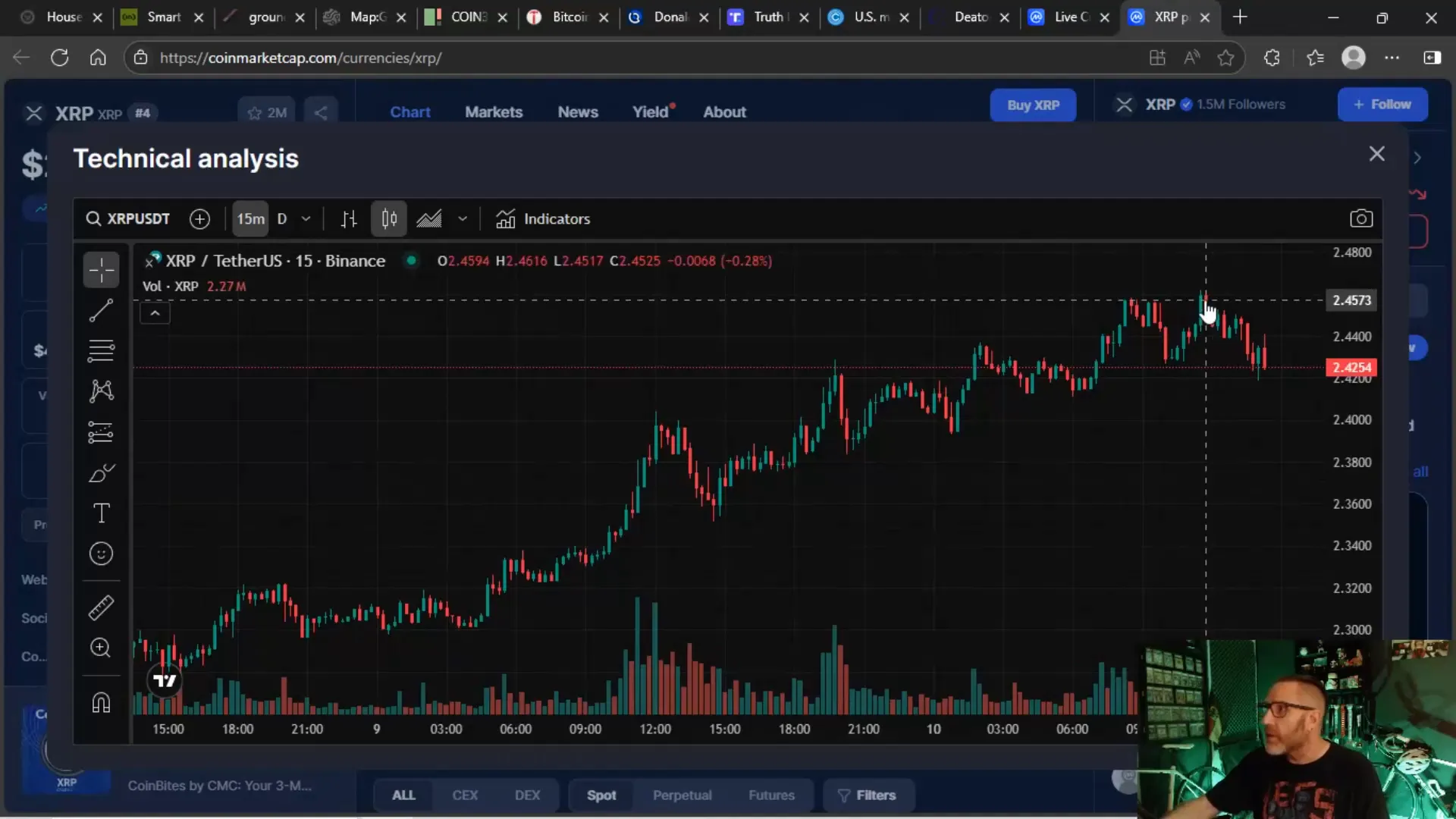1456x819 pixels.
Task: Share XRP page with share icon
Action: 321,113
